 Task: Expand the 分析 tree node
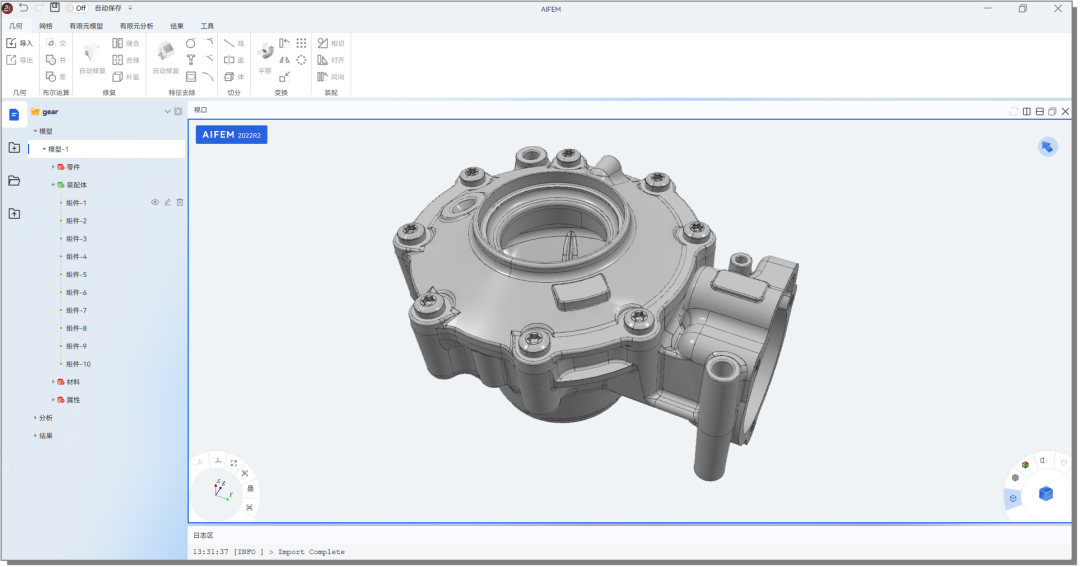pos(35,417)
